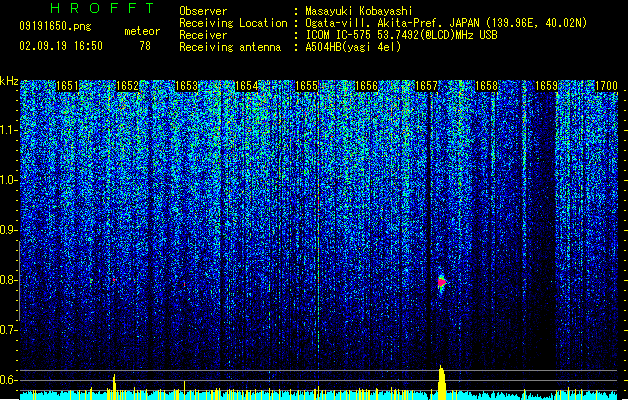The width and height of the screenshot is (629, 400).
Task: Click the 1655 time marker
Action: pos(306,86)
